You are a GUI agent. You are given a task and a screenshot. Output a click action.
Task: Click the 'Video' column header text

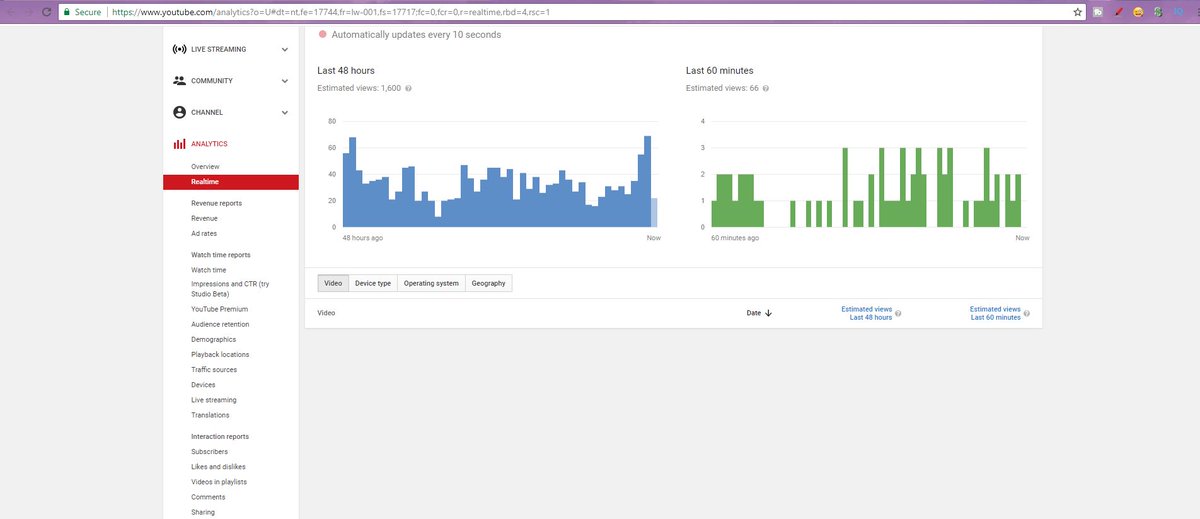tap(326, 313)
